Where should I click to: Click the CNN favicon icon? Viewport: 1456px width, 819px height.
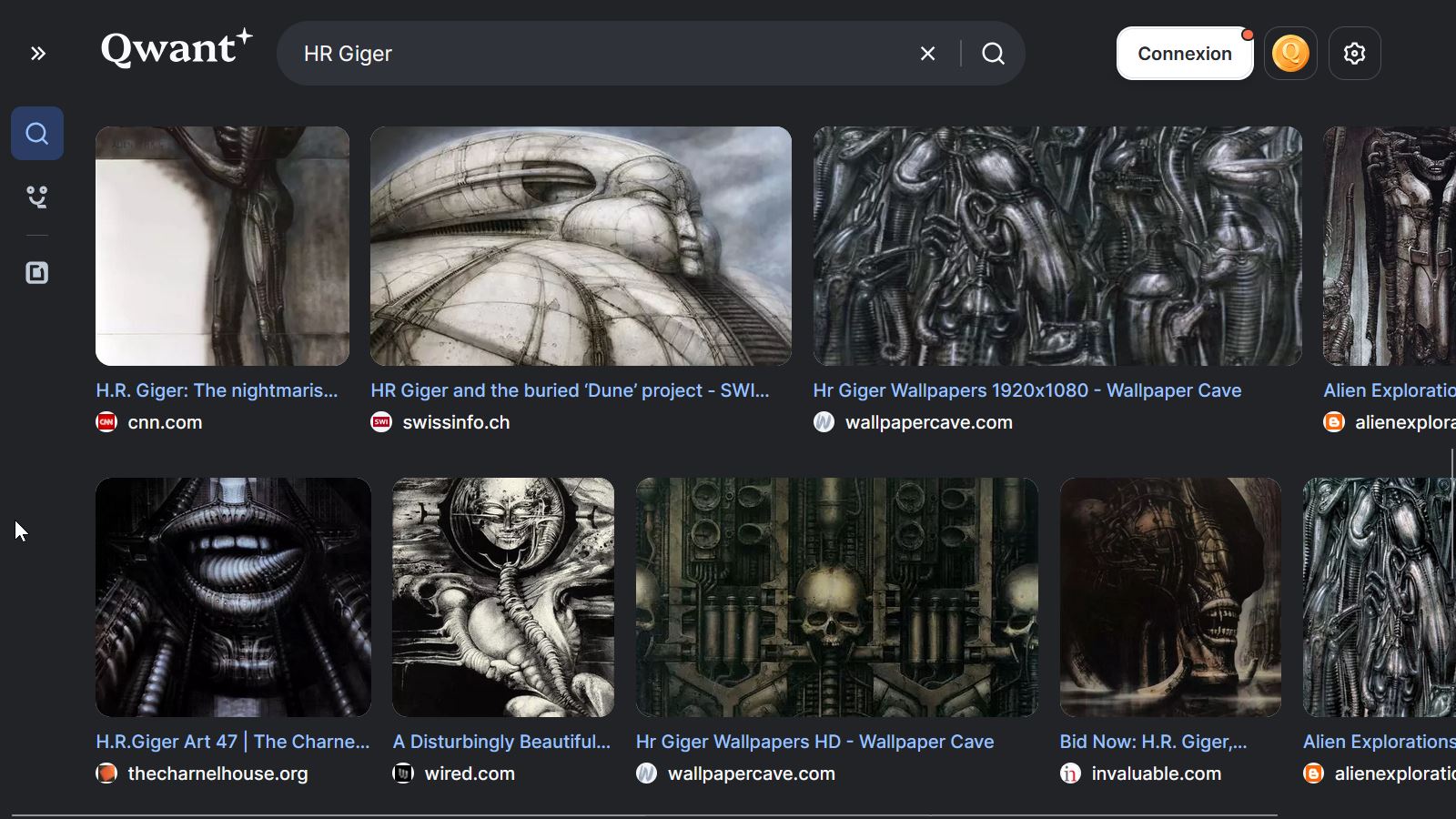106,422
